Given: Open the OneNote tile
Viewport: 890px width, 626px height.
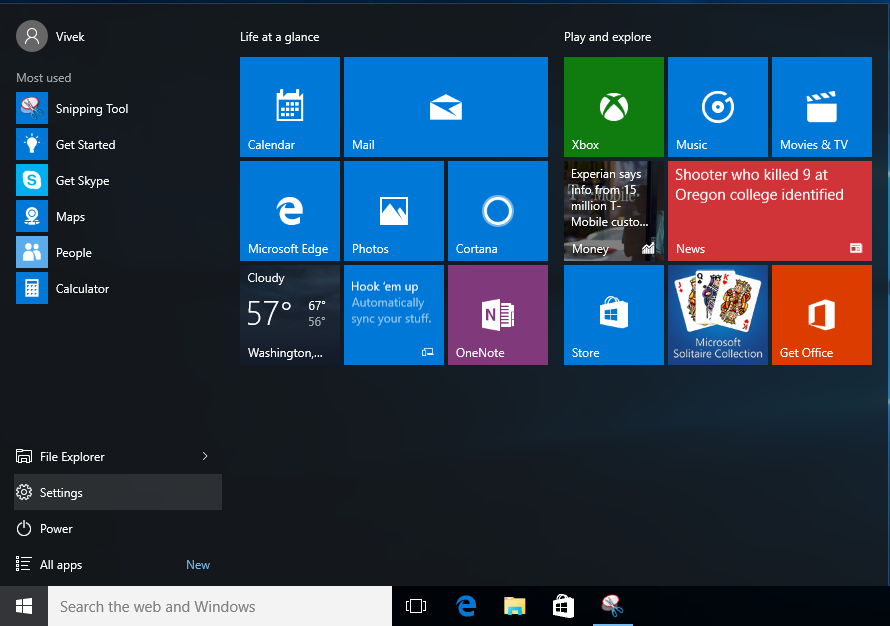Looking at the screenshot, I should tap(497, 315).
